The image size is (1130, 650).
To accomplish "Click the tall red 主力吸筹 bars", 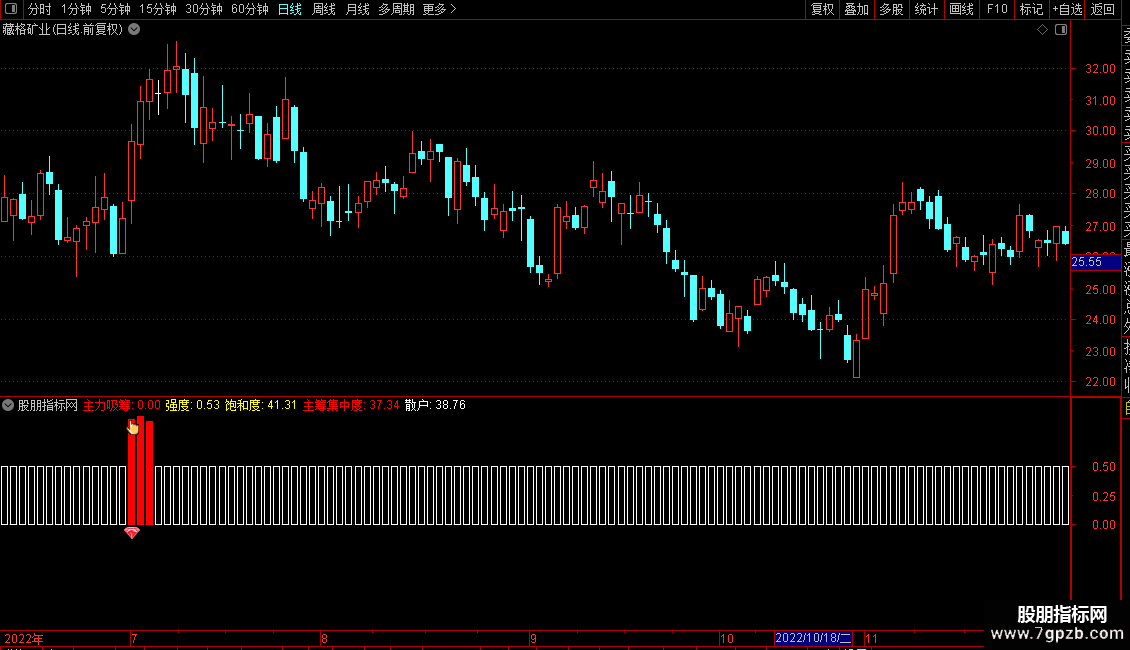I will pos(141,471).
